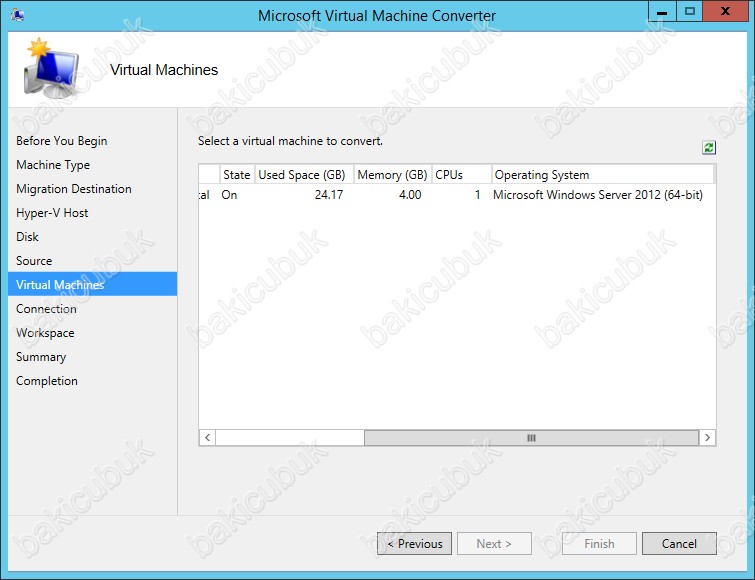Go to the Disk step
This screenshot has width=755, height=580.
[x=27, y=237]
